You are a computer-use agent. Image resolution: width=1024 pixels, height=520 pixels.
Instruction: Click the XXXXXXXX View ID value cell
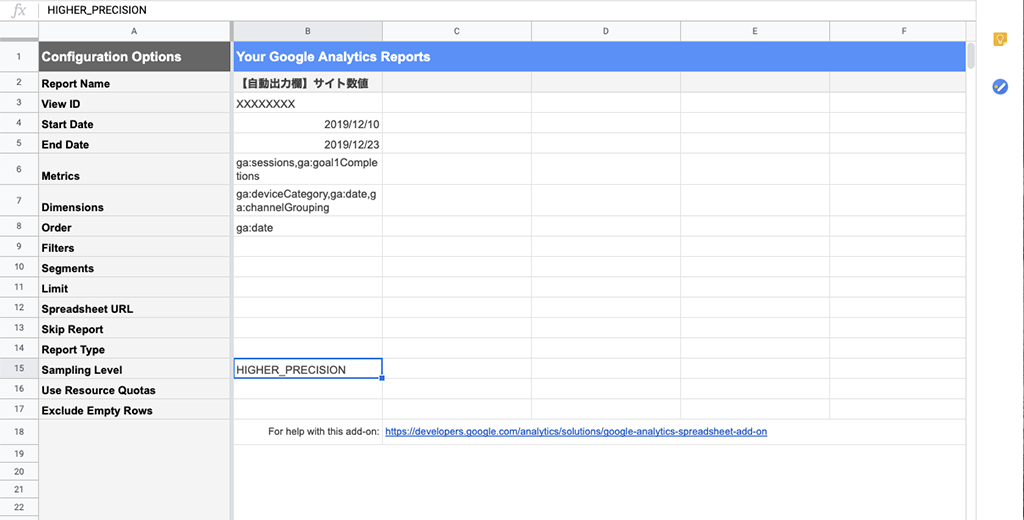pyautogui.click(x=308, y=103)
